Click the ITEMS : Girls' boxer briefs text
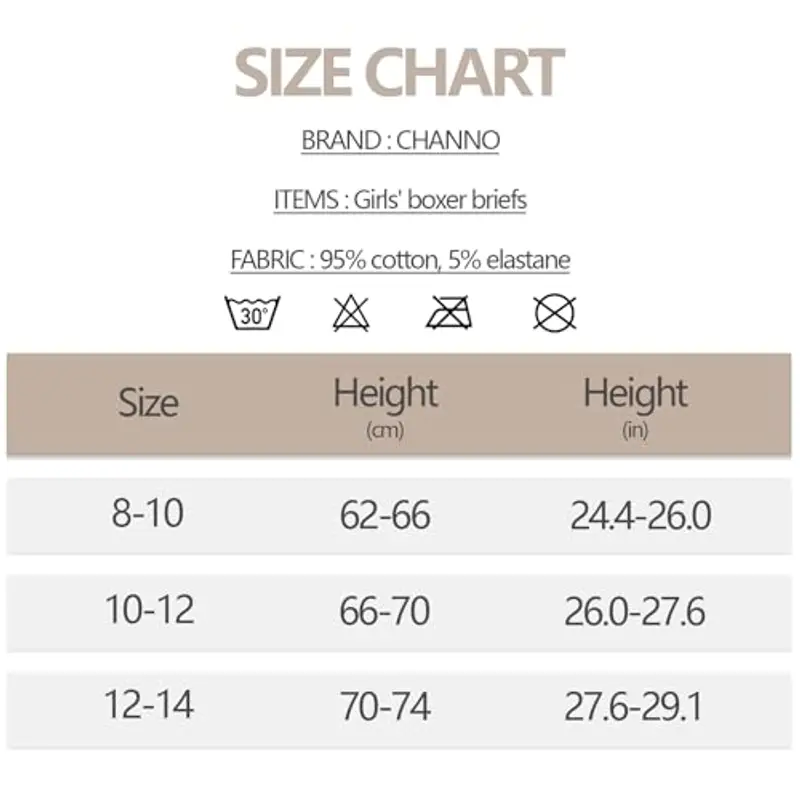 (400, 200)
